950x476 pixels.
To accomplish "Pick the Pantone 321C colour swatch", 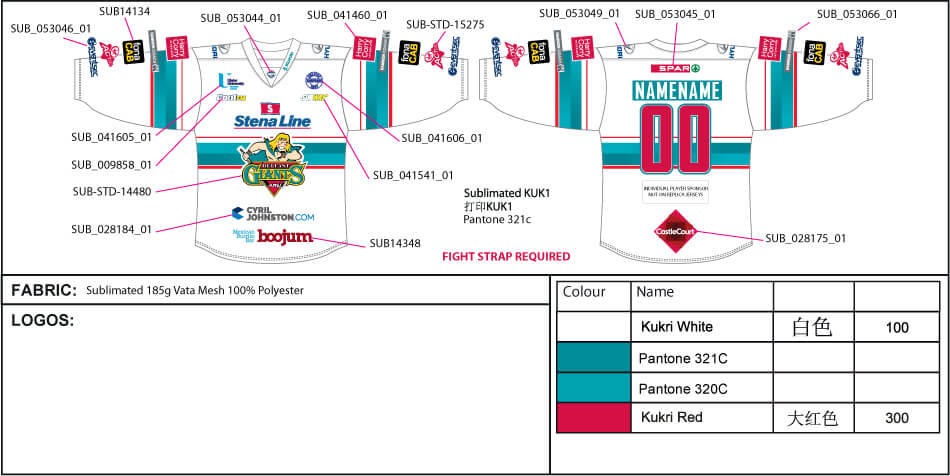I will pyautogui.click(x=594, y=357).
